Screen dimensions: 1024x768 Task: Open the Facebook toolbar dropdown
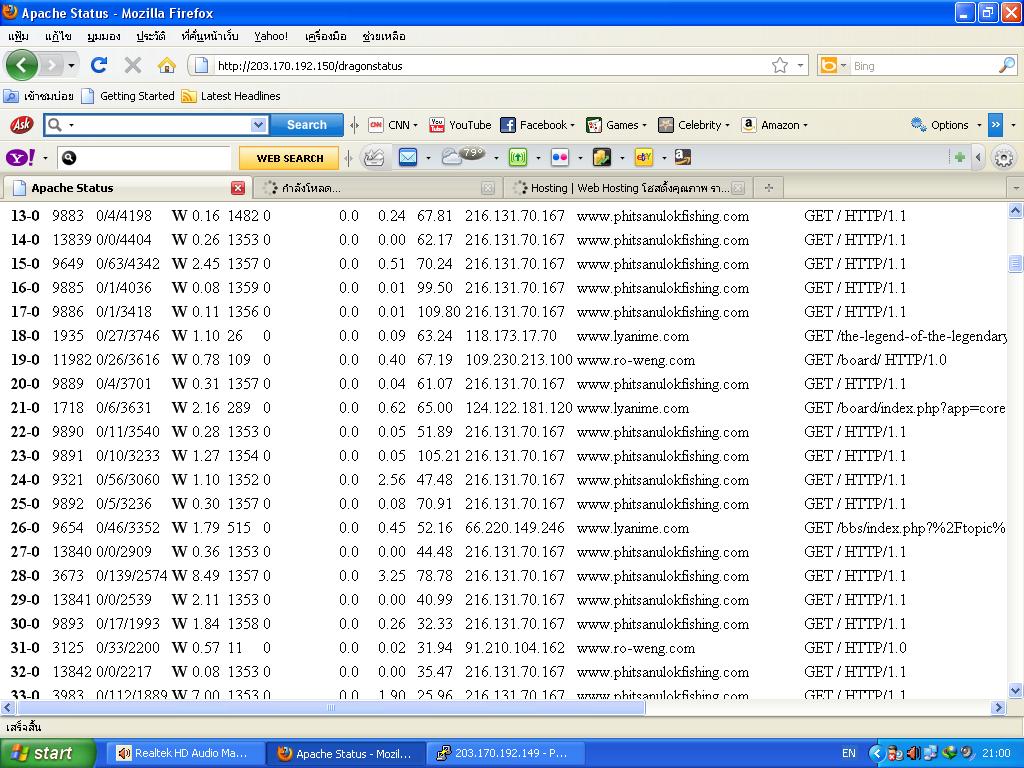click(x=537, y=125)
